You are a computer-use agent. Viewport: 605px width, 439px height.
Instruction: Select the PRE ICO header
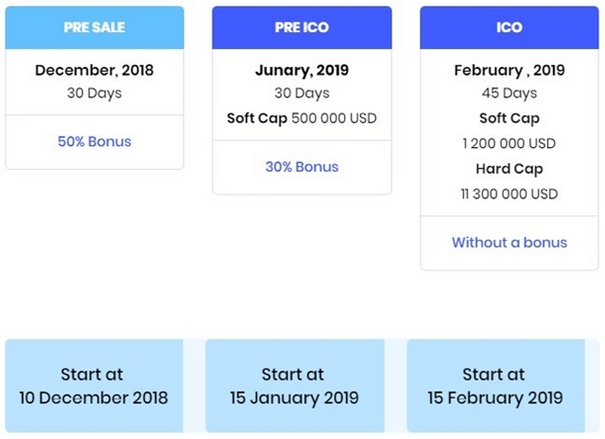301,28
